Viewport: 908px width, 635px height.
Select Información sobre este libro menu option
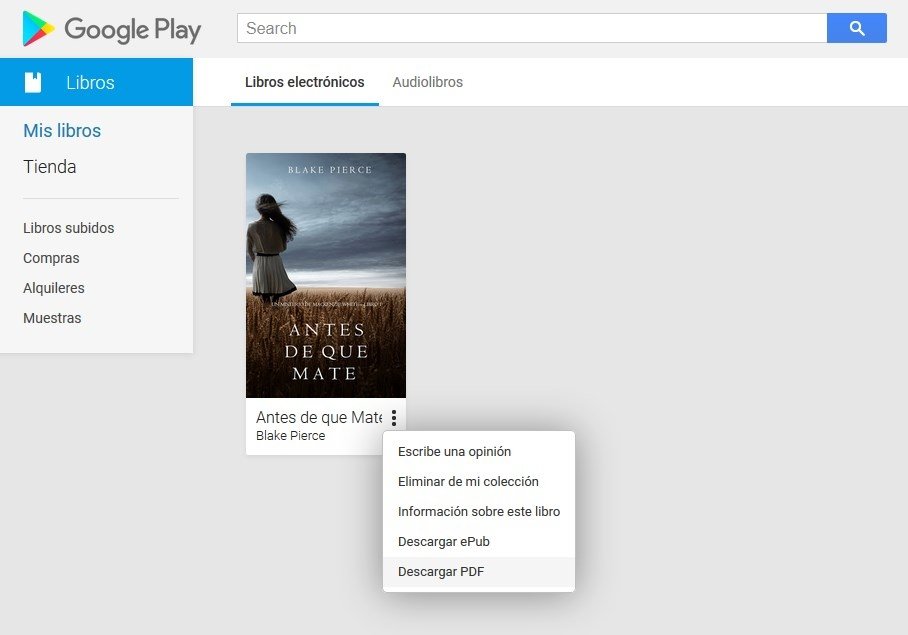[479, 512]
